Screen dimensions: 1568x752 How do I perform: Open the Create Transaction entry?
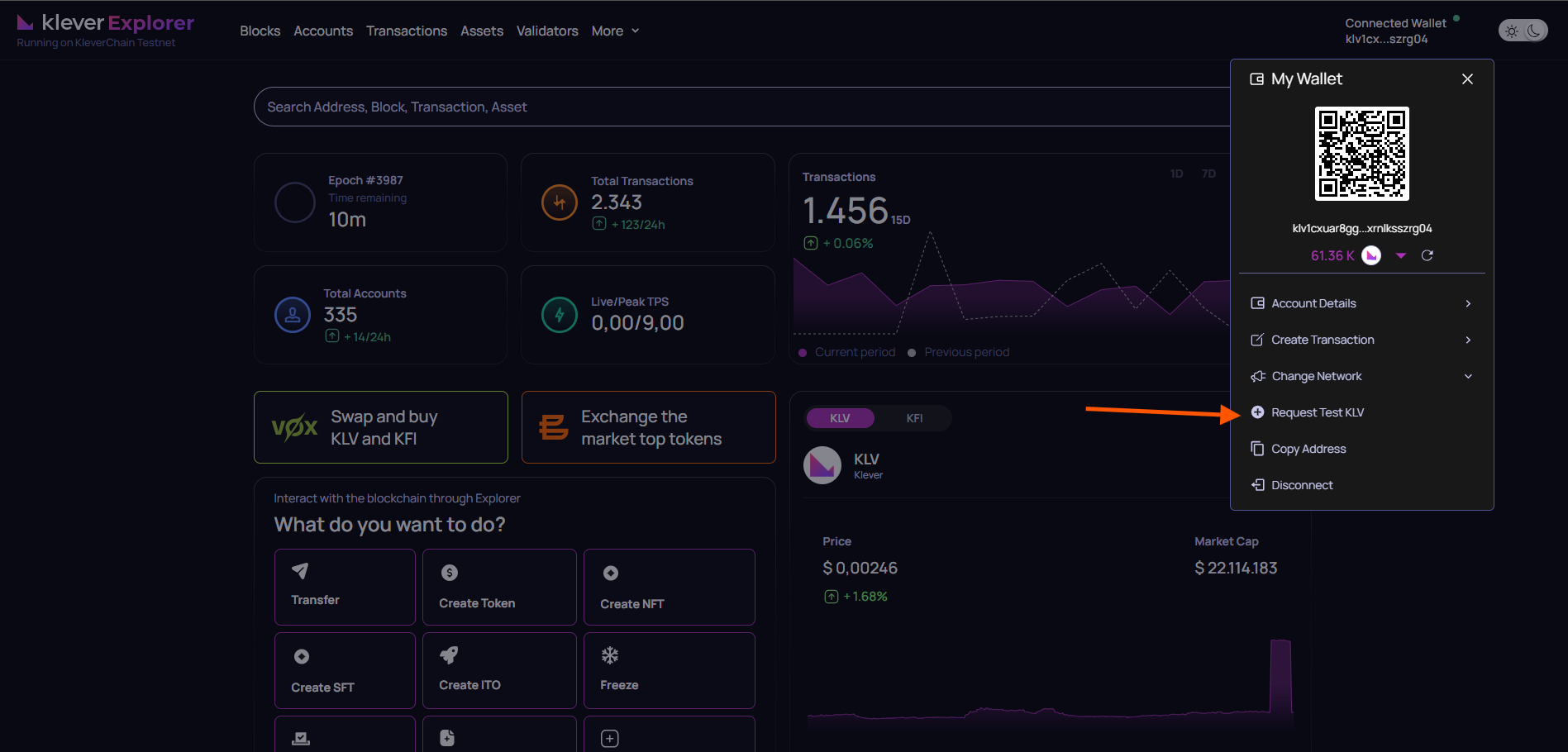[x=1361, y=340]
